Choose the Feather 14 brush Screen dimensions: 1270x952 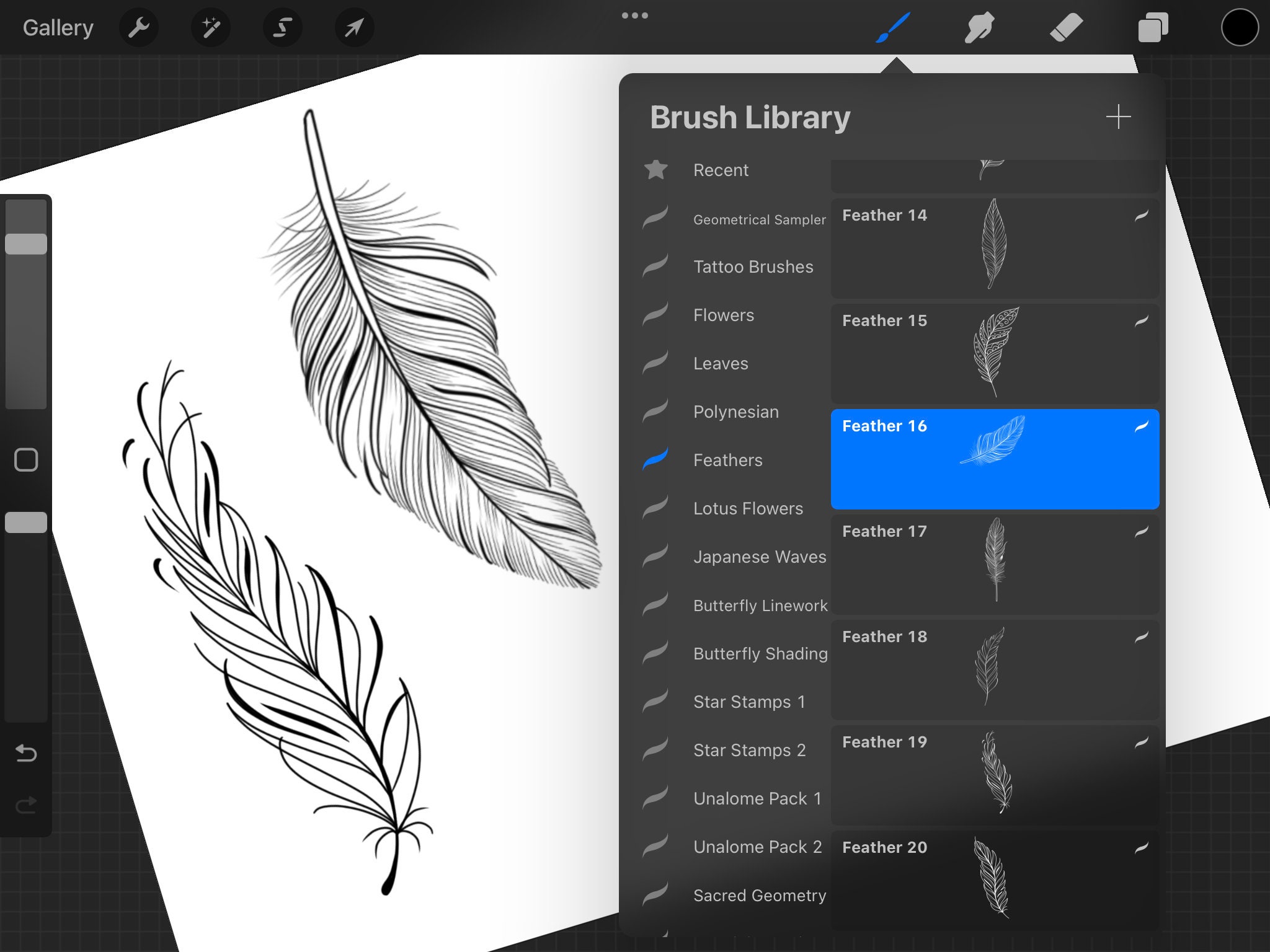995,248
